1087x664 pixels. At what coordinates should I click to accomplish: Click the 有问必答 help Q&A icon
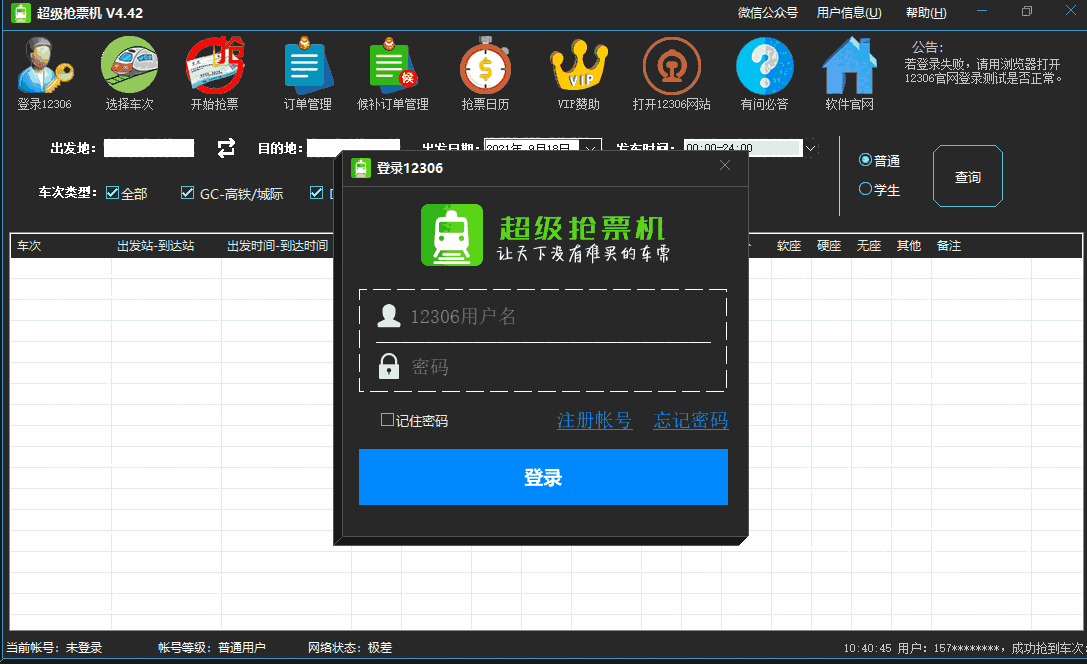pos(764,72)
